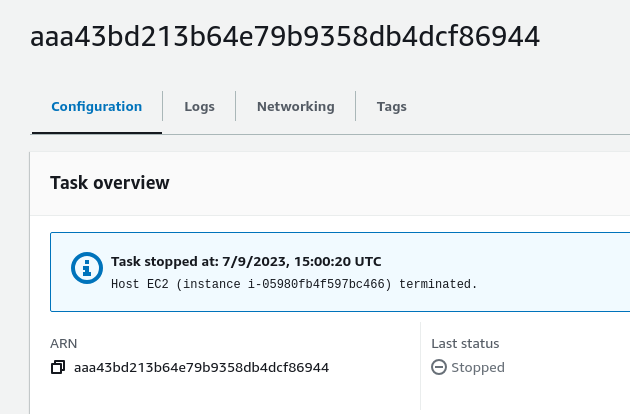Switch to the Configuration tab
This screenshot has width=630, height=414.
96,107
